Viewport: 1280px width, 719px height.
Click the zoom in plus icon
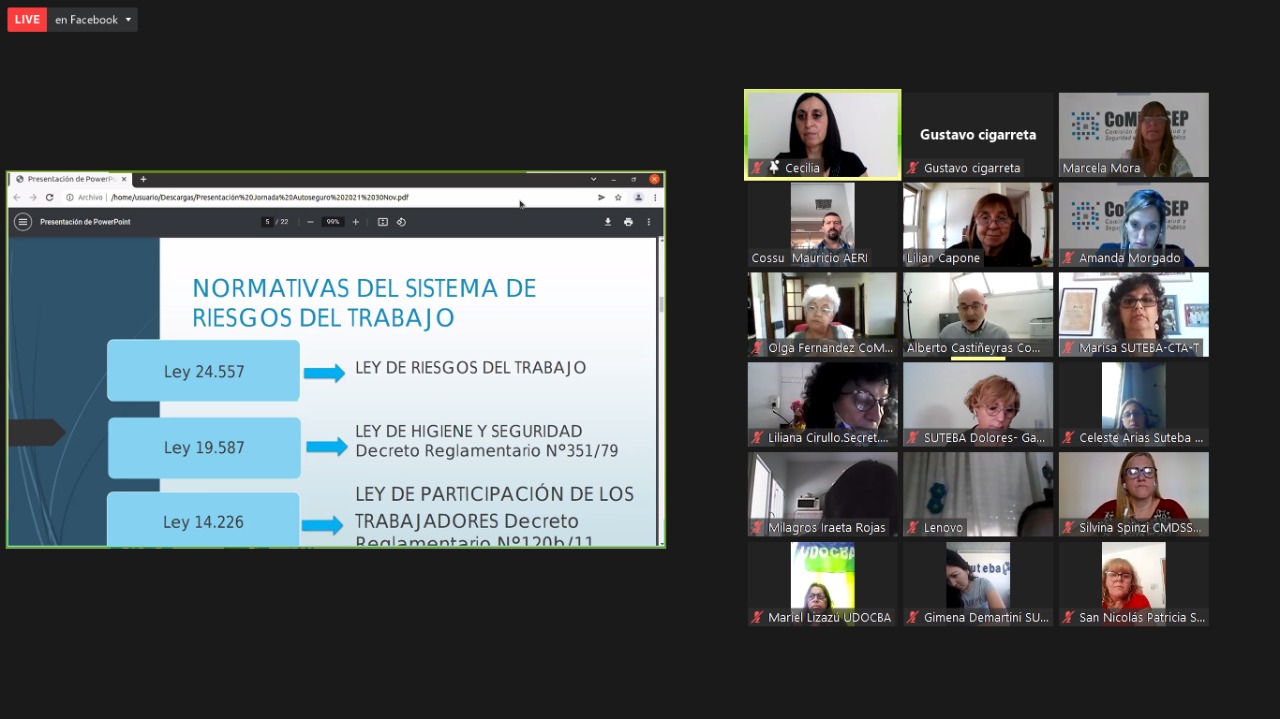pos(355,222)
